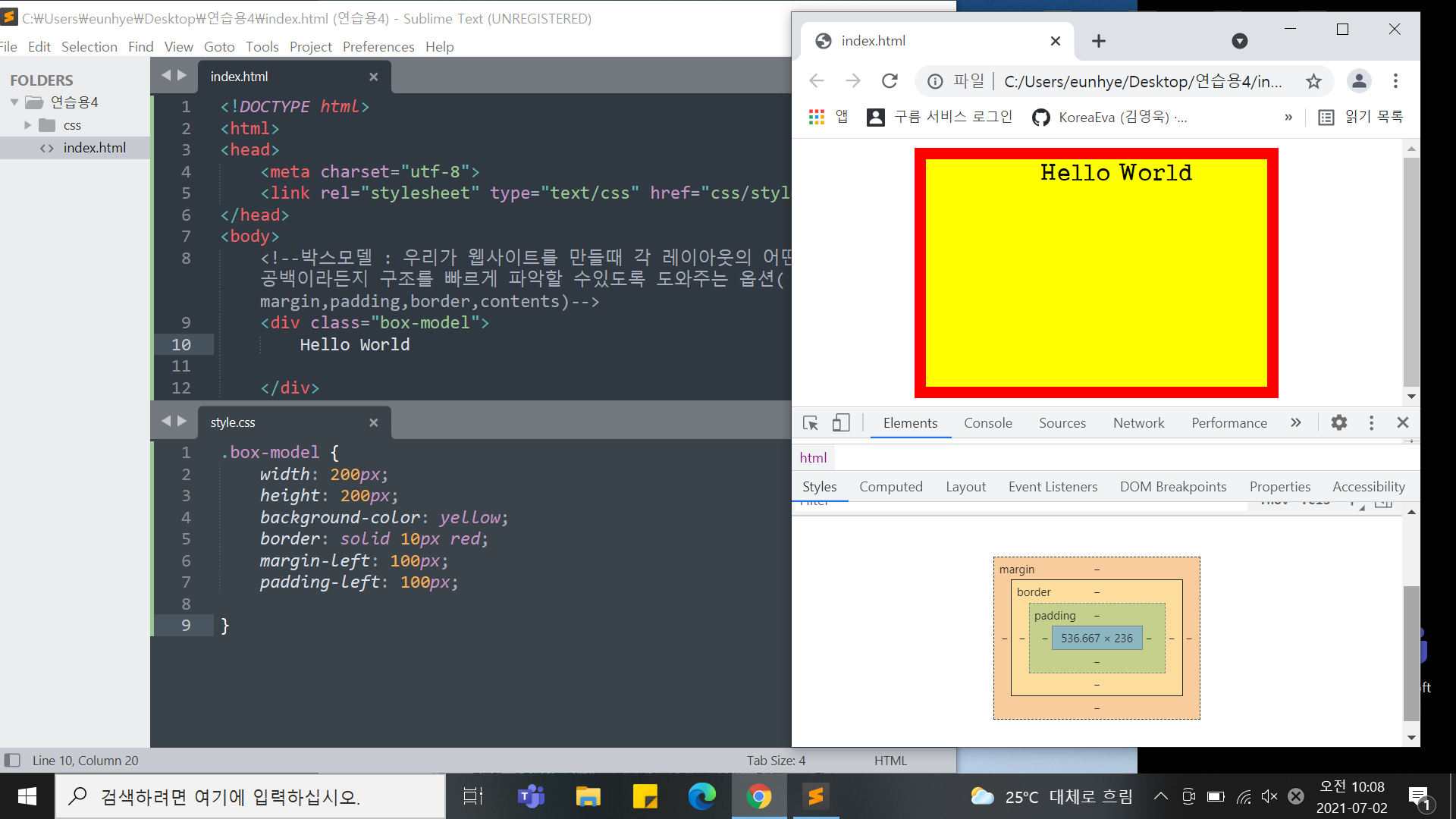Image resolution: width=1456 pixels, height=819 pixels.
Task: Open the Preferences menu
Action: click(x=378, y=47)
